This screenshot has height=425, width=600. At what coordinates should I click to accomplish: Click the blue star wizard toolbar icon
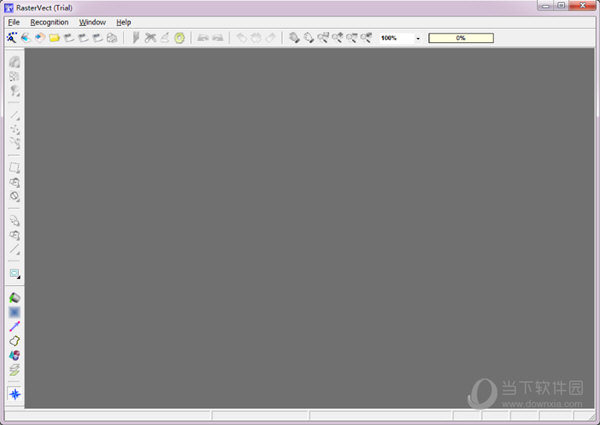[12, 37]
